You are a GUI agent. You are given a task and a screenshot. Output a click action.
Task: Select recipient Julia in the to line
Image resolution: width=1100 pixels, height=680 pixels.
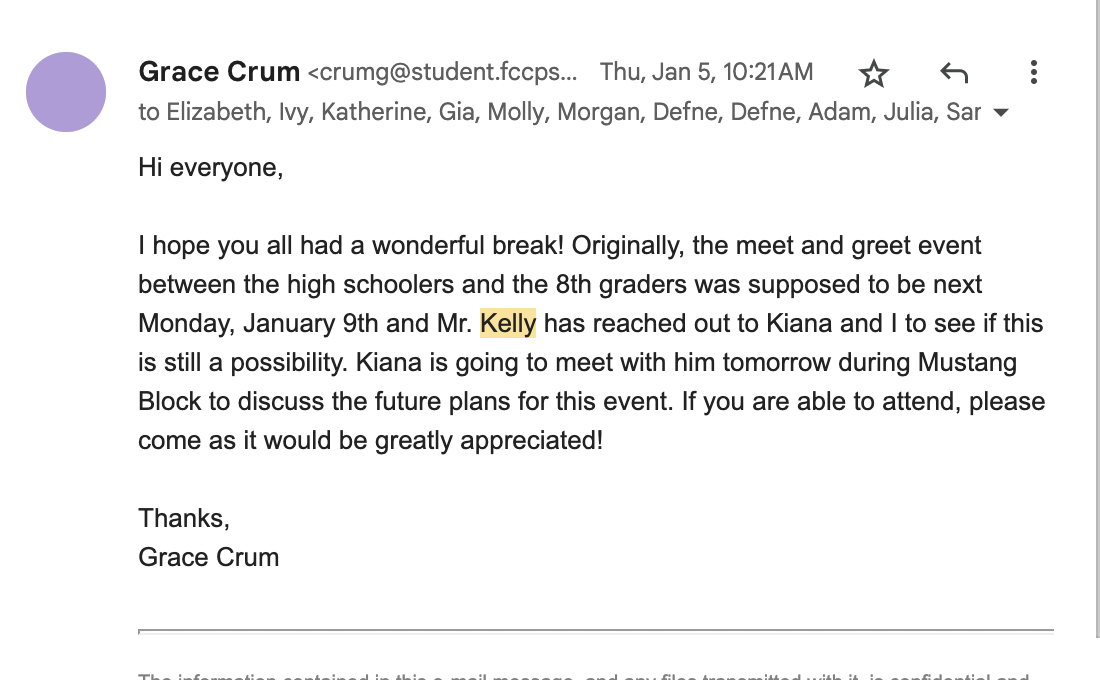click(x=909, y=112)
